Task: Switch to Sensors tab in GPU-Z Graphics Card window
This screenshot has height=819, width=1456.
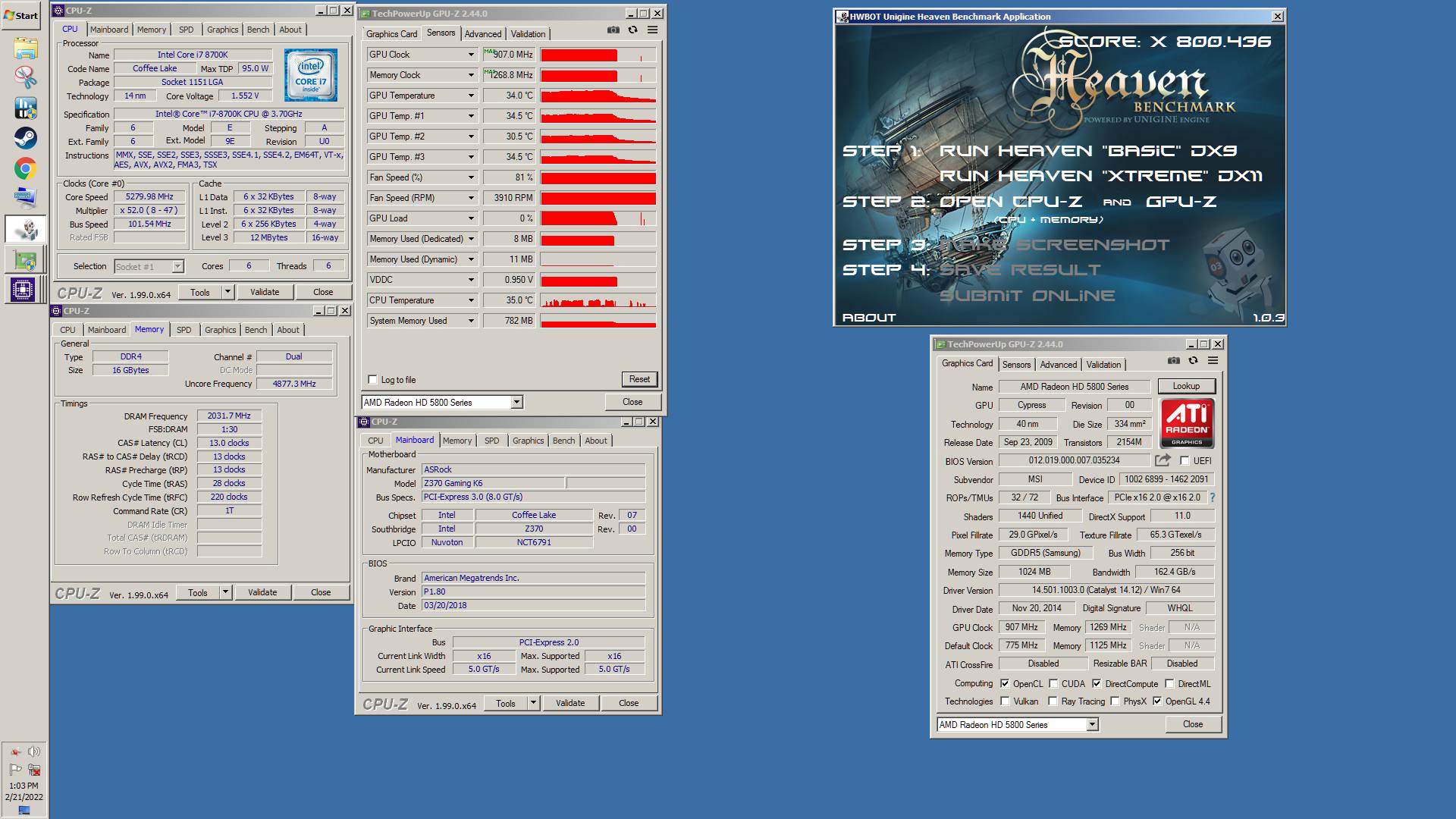Action: tap(1016, 365)
